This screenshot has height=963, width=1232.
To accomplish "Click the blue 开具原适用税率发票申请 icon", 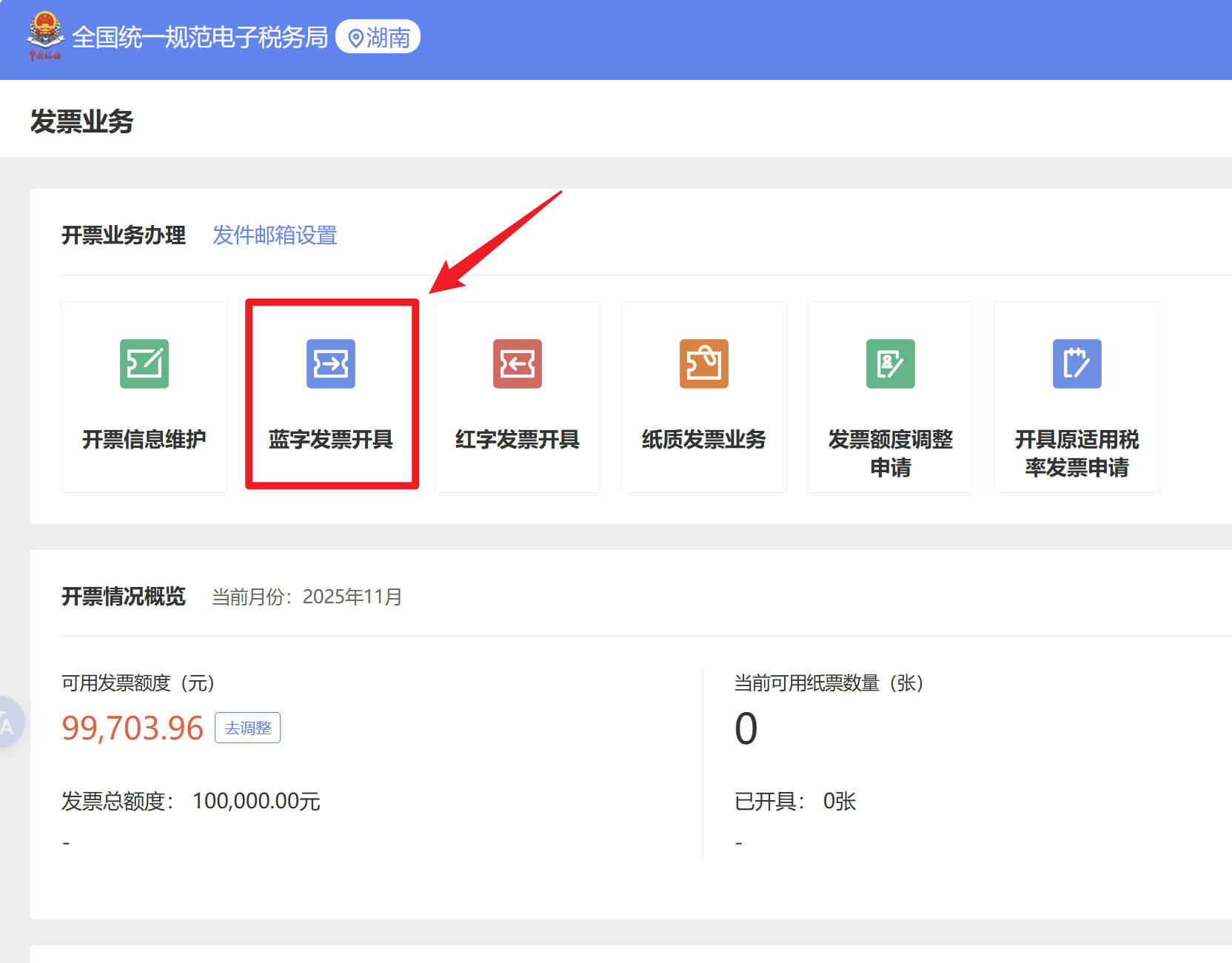I will click(x=1077, y=363).
